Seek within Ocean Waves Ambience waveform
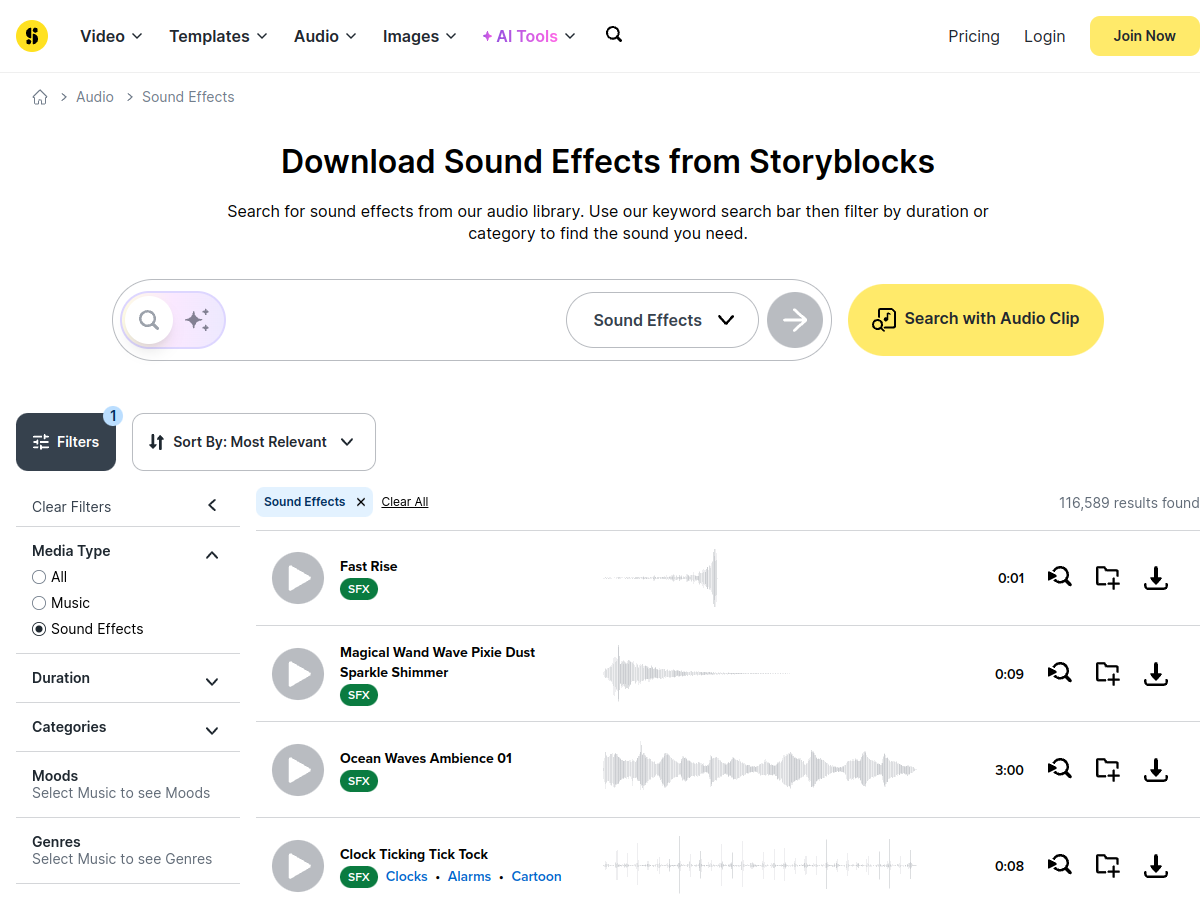 point(760,770)
